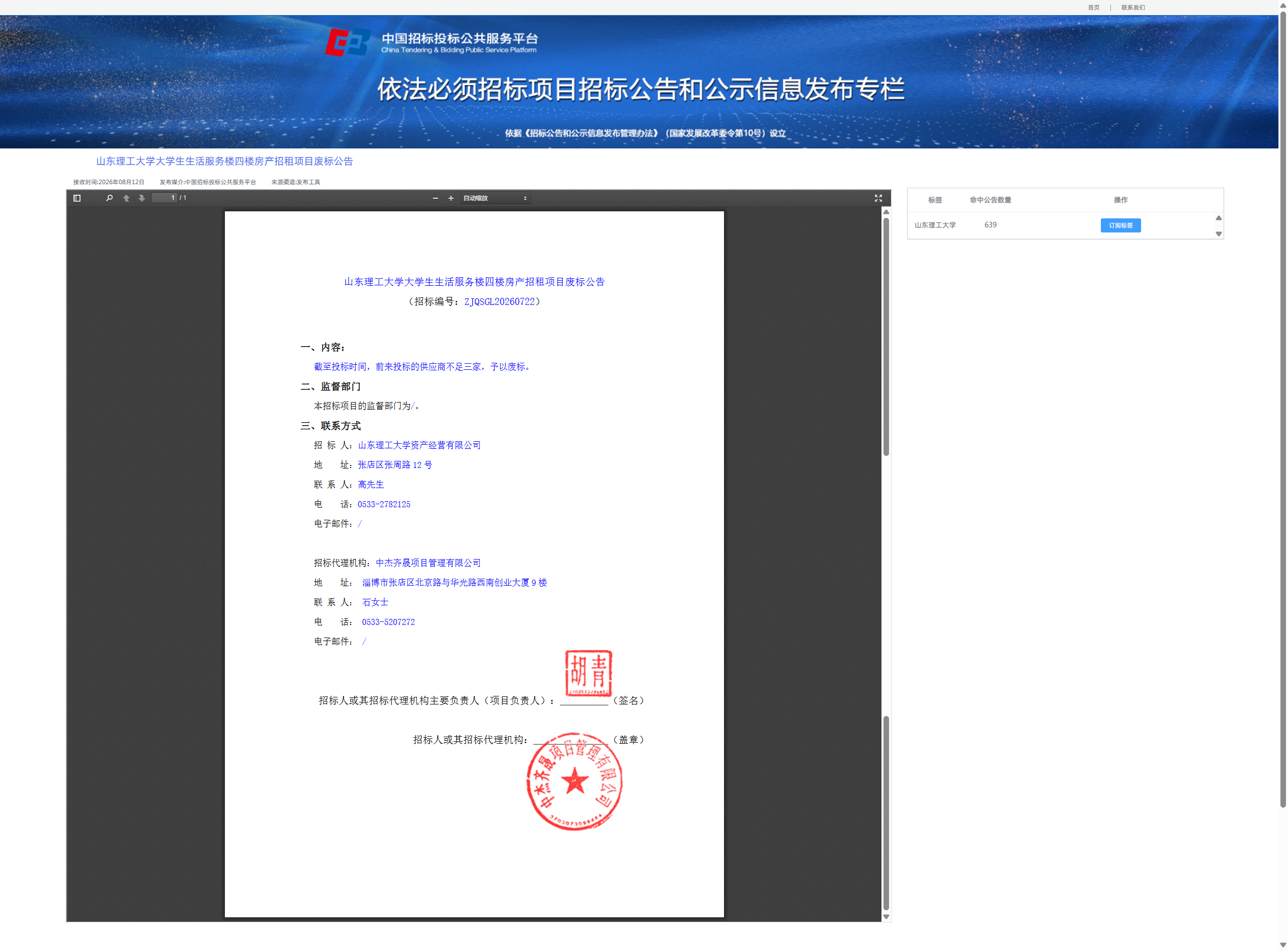Click the sentence about fewer than three bidders

coord(423,367)
